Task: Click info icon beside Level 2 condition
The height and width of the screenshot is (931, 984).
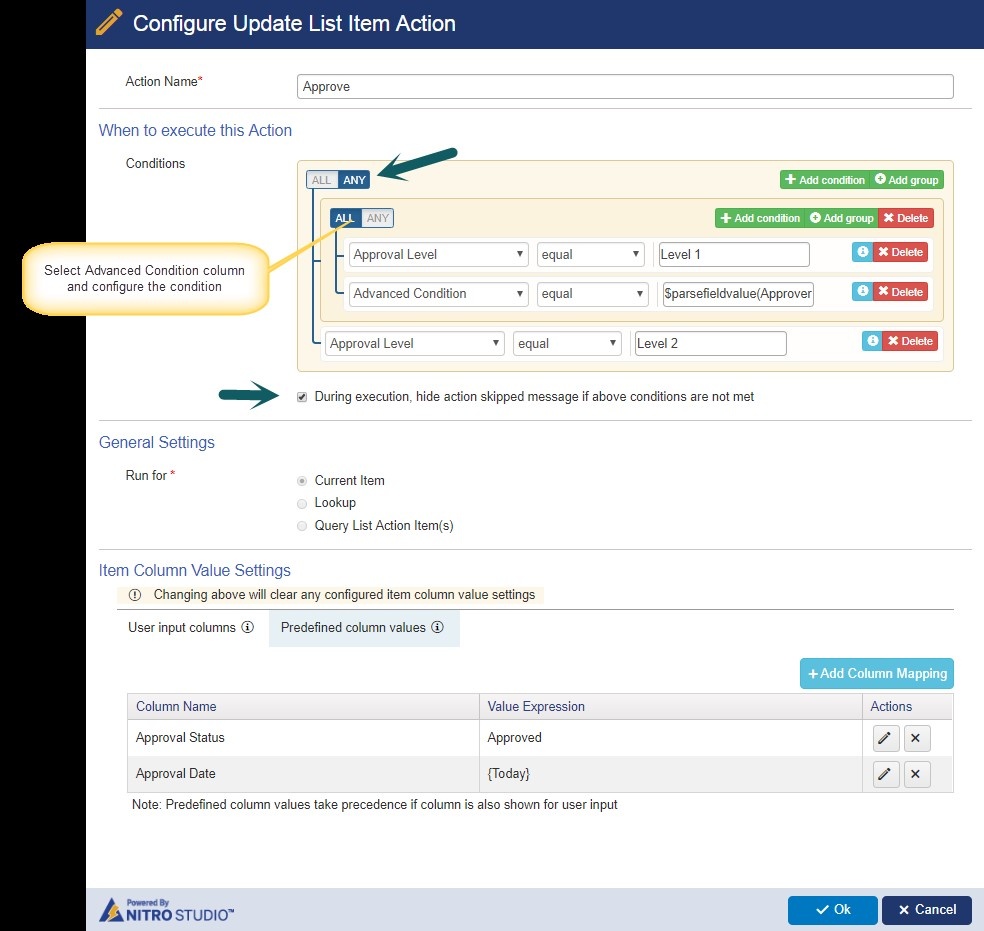Action: (x=873, y=341)
